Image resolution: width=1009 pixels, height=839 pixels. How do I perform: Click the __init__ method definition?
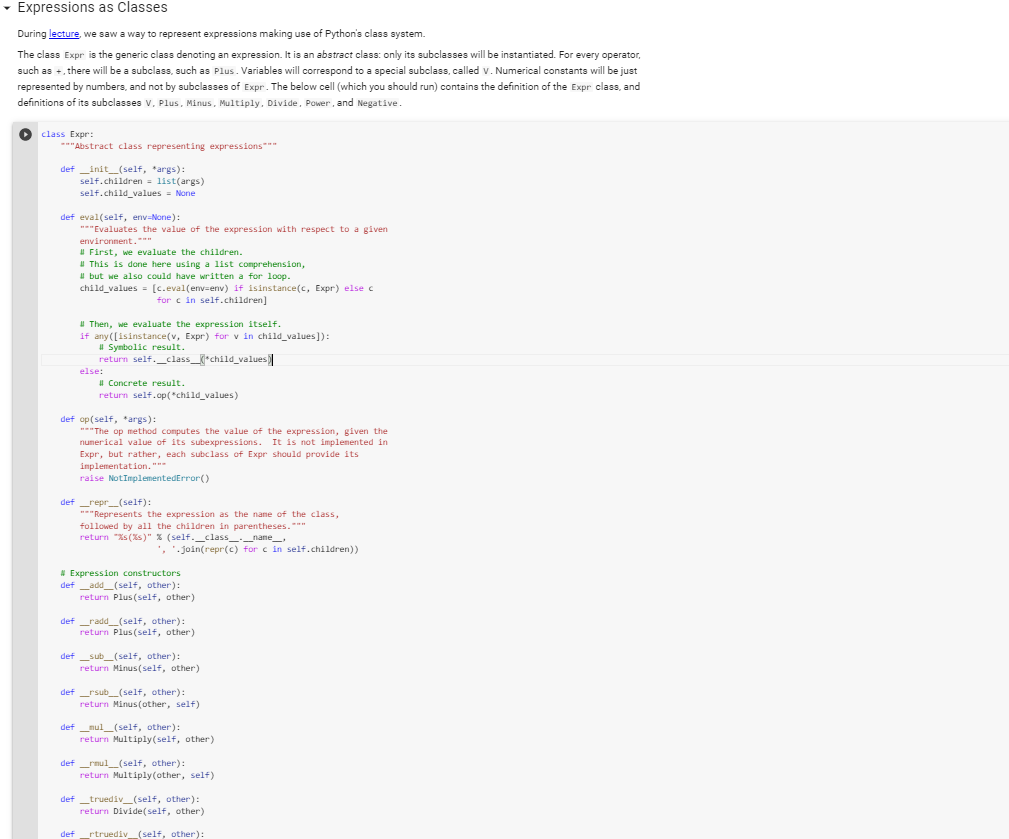coord(120,169)
